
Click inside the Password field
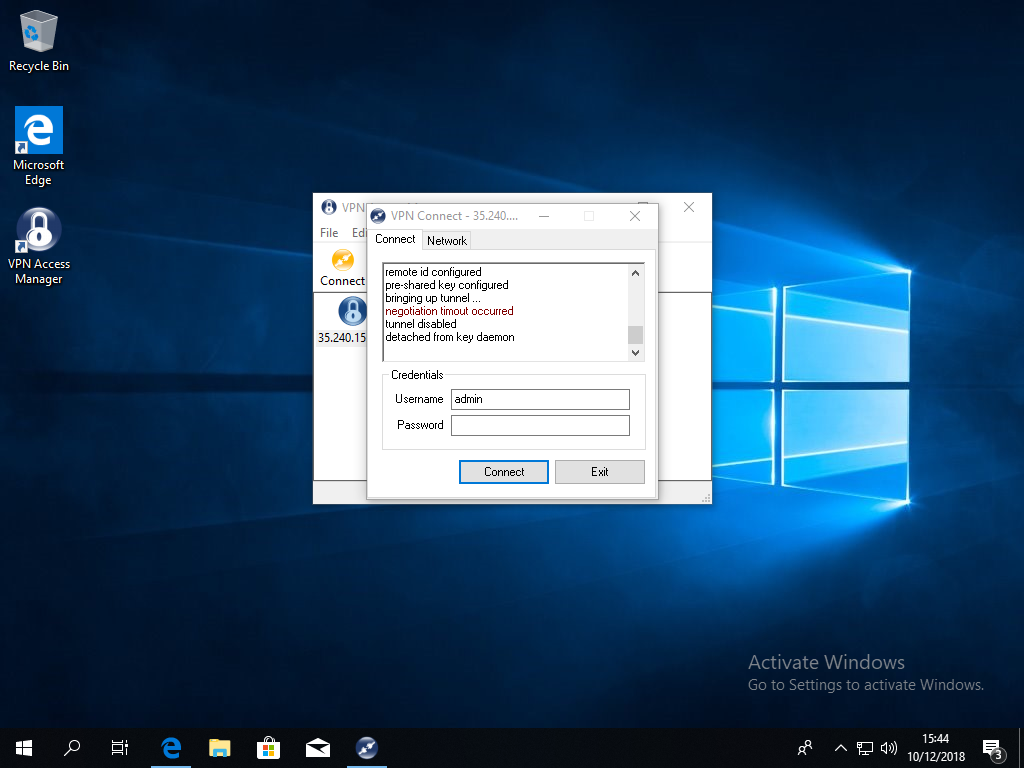pyautogui.click(x=540, y=424)
